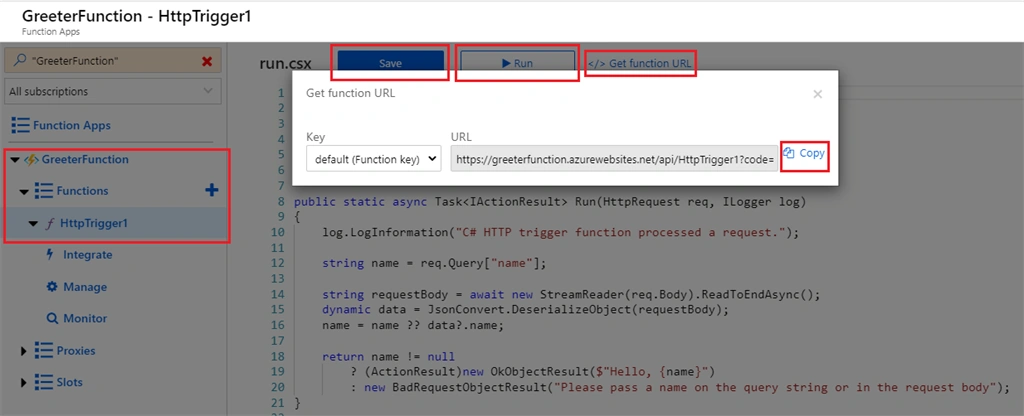The width and height of the screenshot is (1024, 416).
Task: Click the HttpTrigger1 function f icon
Action: (x=50, y=223)
